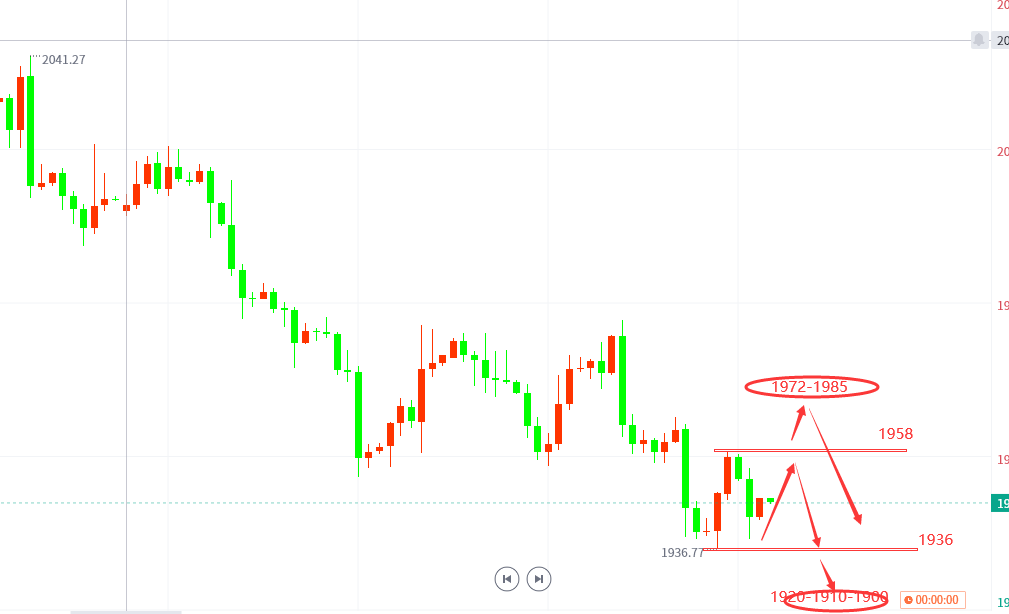
Task: Select the 1972-1985 target ellipse annotation
Action: [x=811, y=387]
